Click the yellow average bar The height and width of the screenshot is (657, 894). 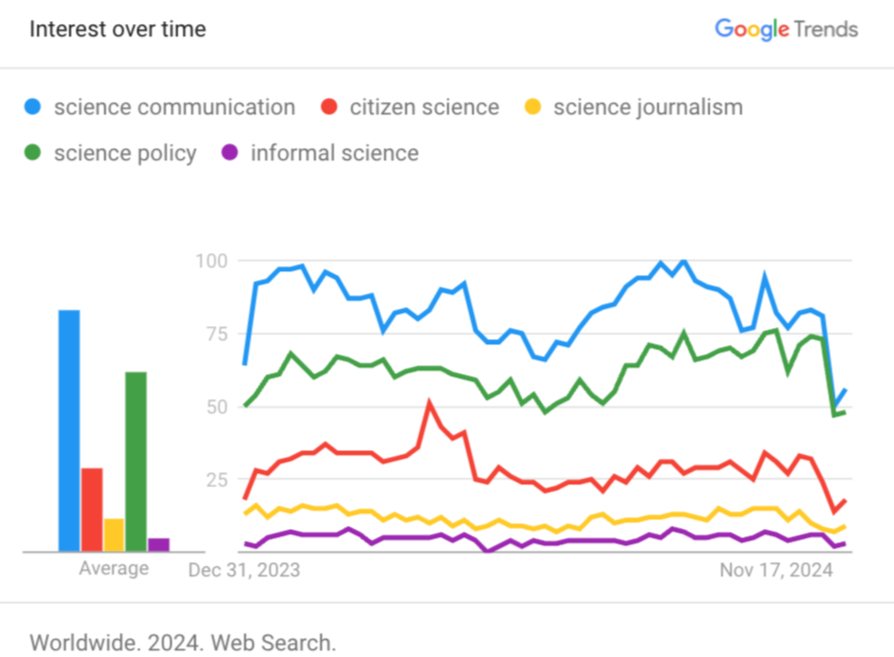114,534
